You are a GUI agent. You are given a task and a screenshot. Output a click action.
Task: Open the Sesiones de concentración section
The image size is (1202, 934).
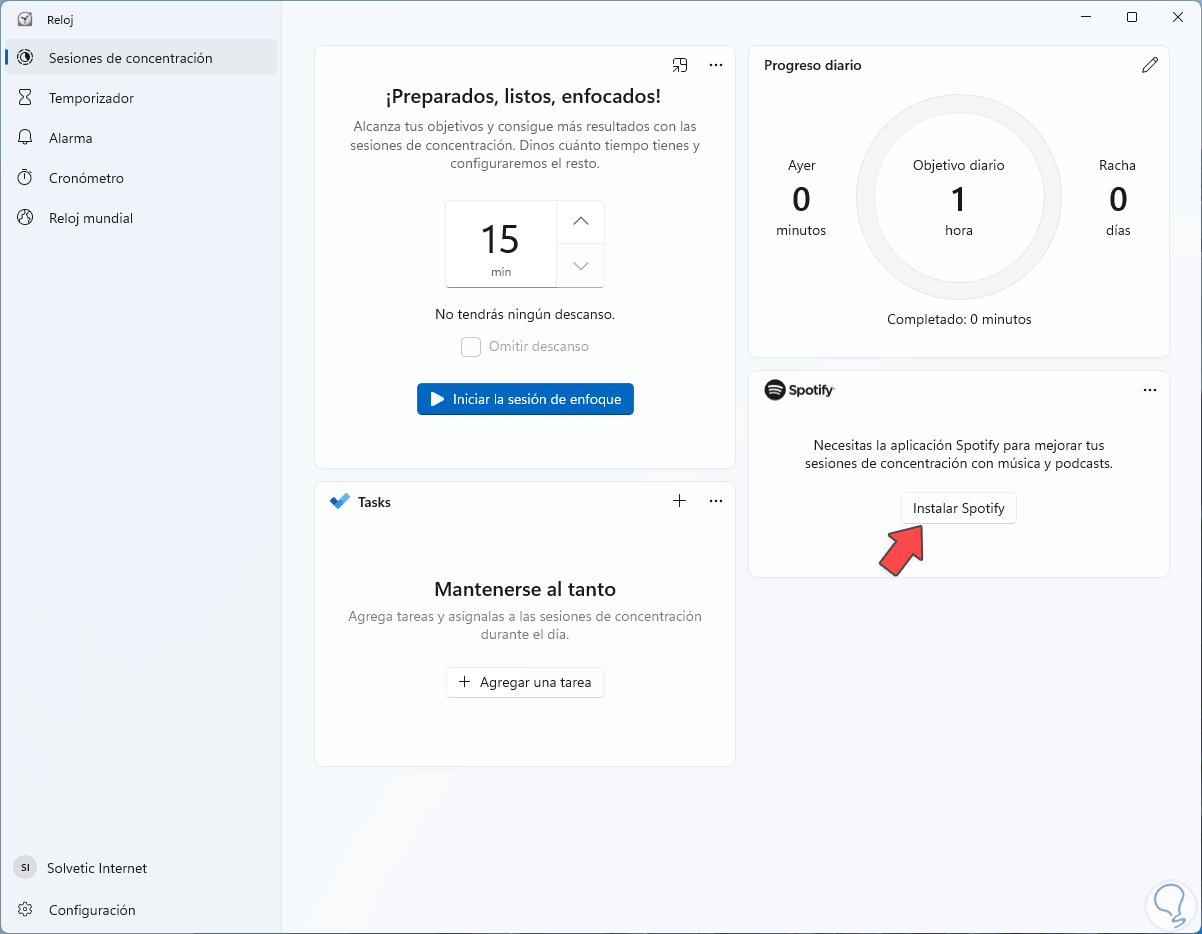(x=130, y=58)
